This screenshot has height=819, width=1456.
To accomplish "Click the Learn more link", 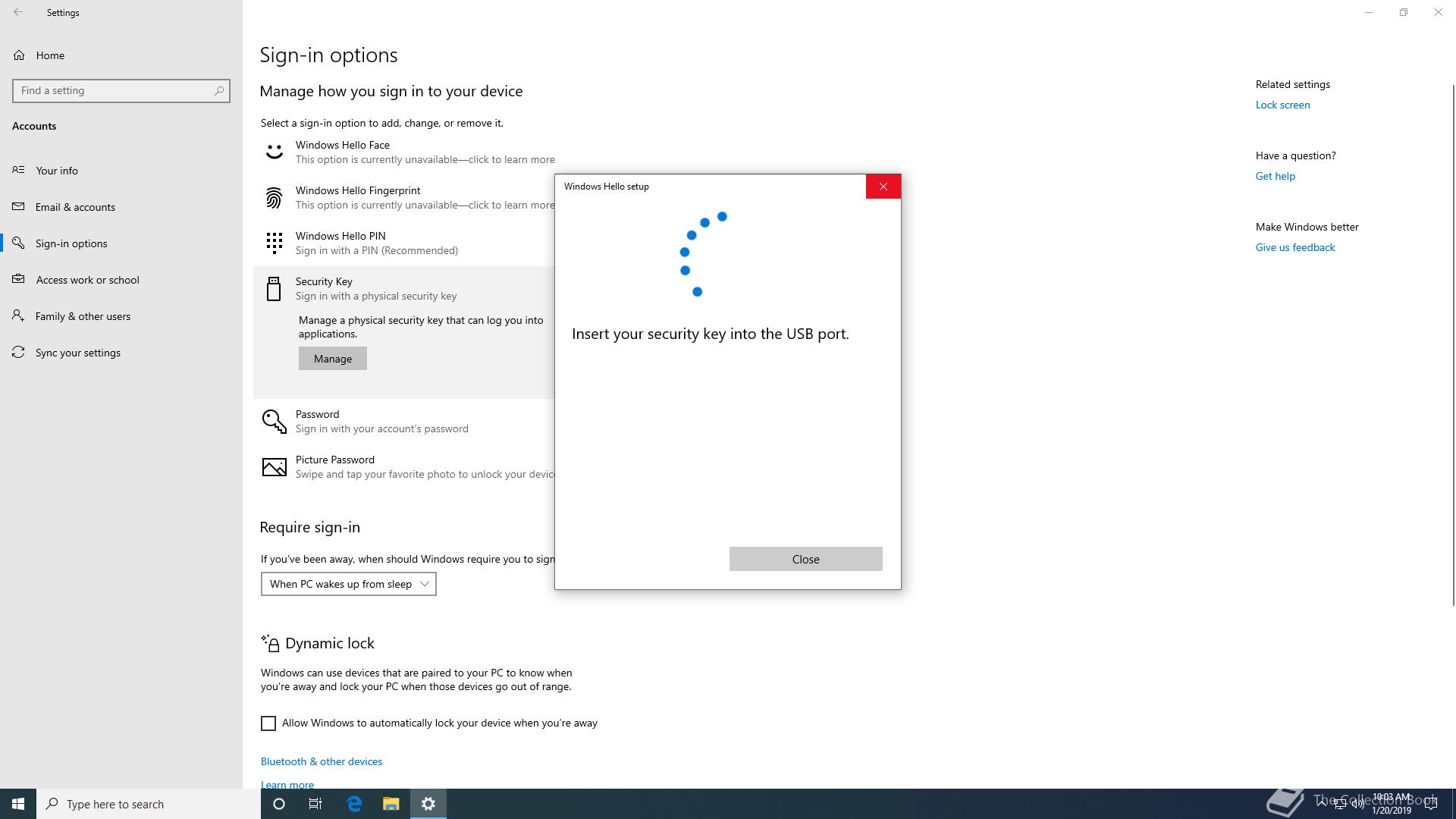I will [x=287, y=785].
